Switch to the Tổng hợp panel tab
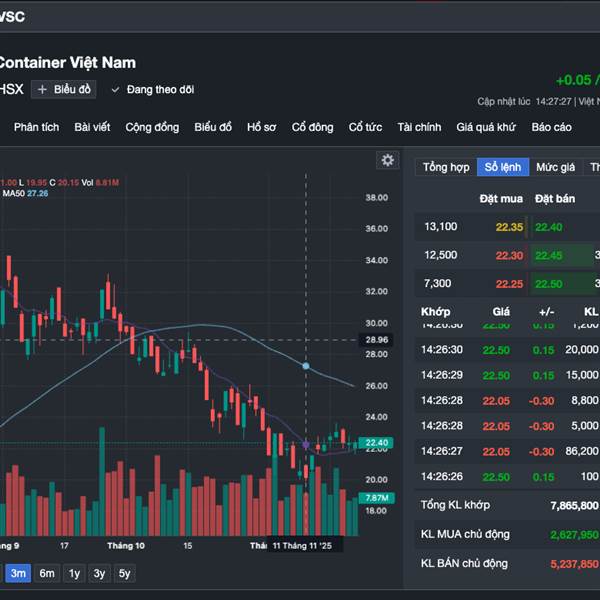This screenshot has width=600, height=600. click(x=446, y=167)
